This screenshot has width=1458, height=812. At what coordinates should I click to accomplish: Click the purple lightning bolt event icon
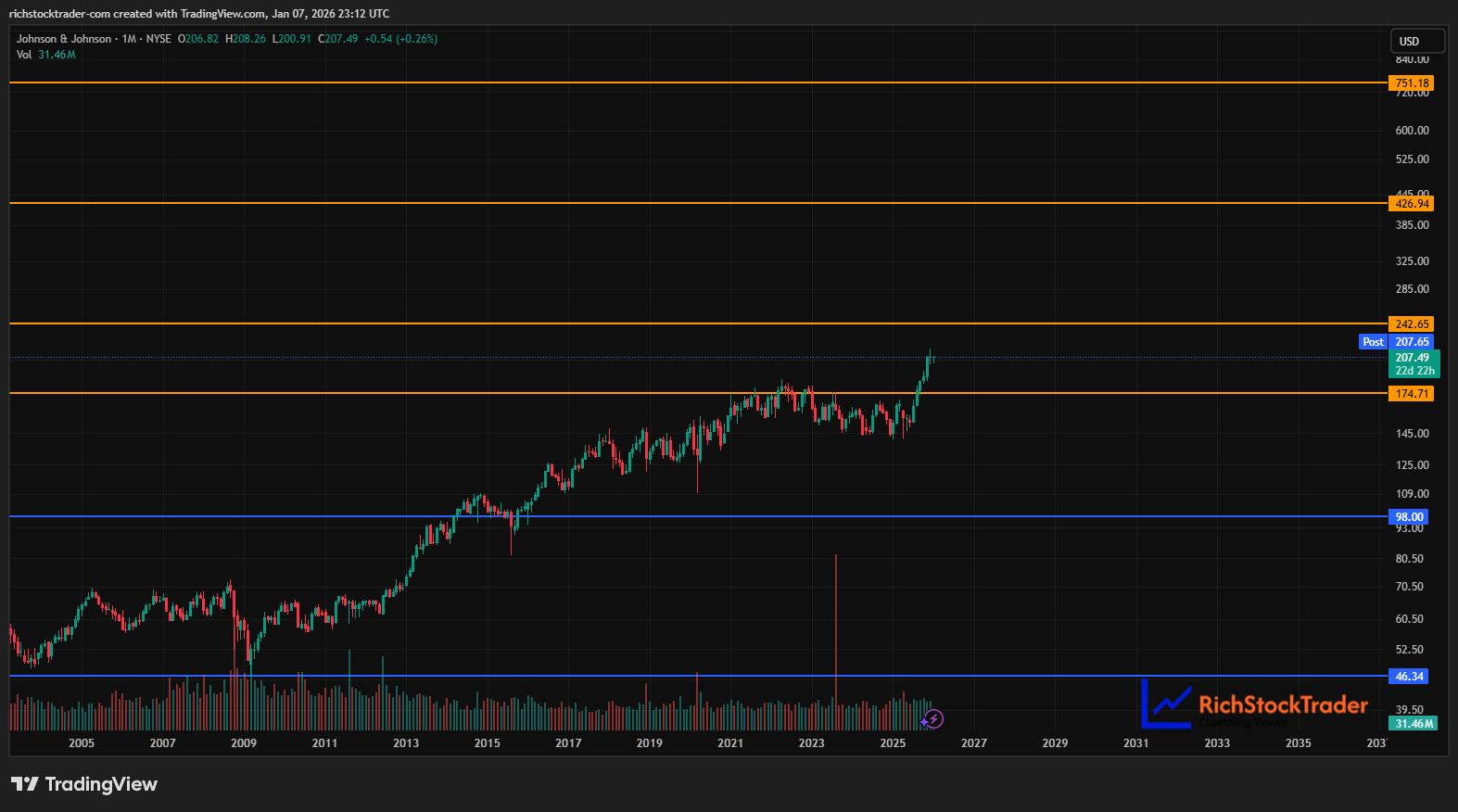(x=933, y=719)
